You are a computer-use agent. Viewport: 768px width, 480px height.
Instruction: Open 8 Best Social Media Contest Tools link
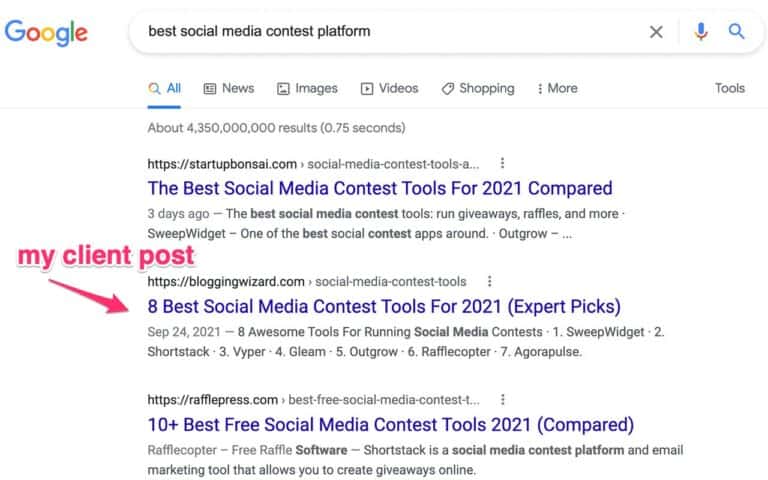click(x=384, y=307)
